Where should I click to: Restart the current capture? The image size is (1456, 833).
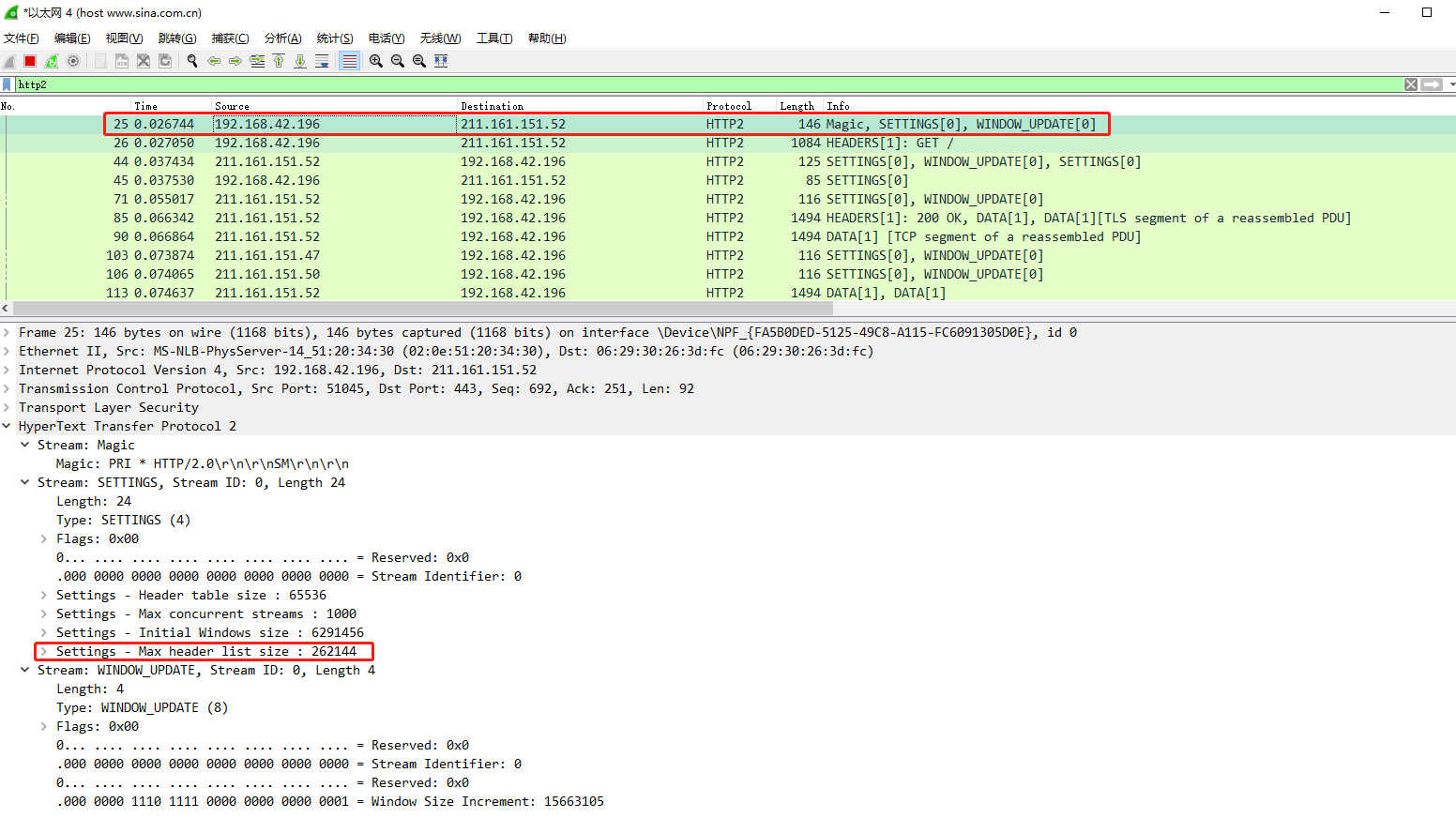tap(52, 60)
